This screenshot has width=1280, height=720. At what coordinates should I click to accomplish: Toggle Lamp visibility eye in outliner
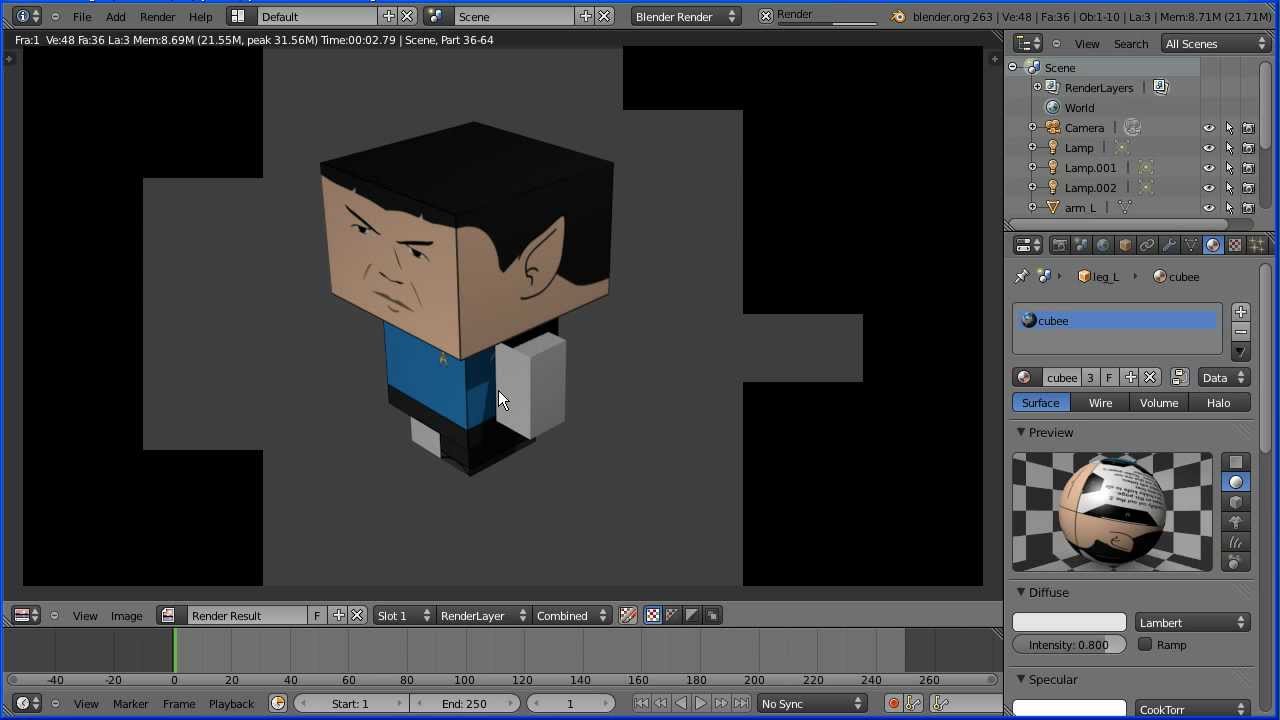tap(1209, 148)
